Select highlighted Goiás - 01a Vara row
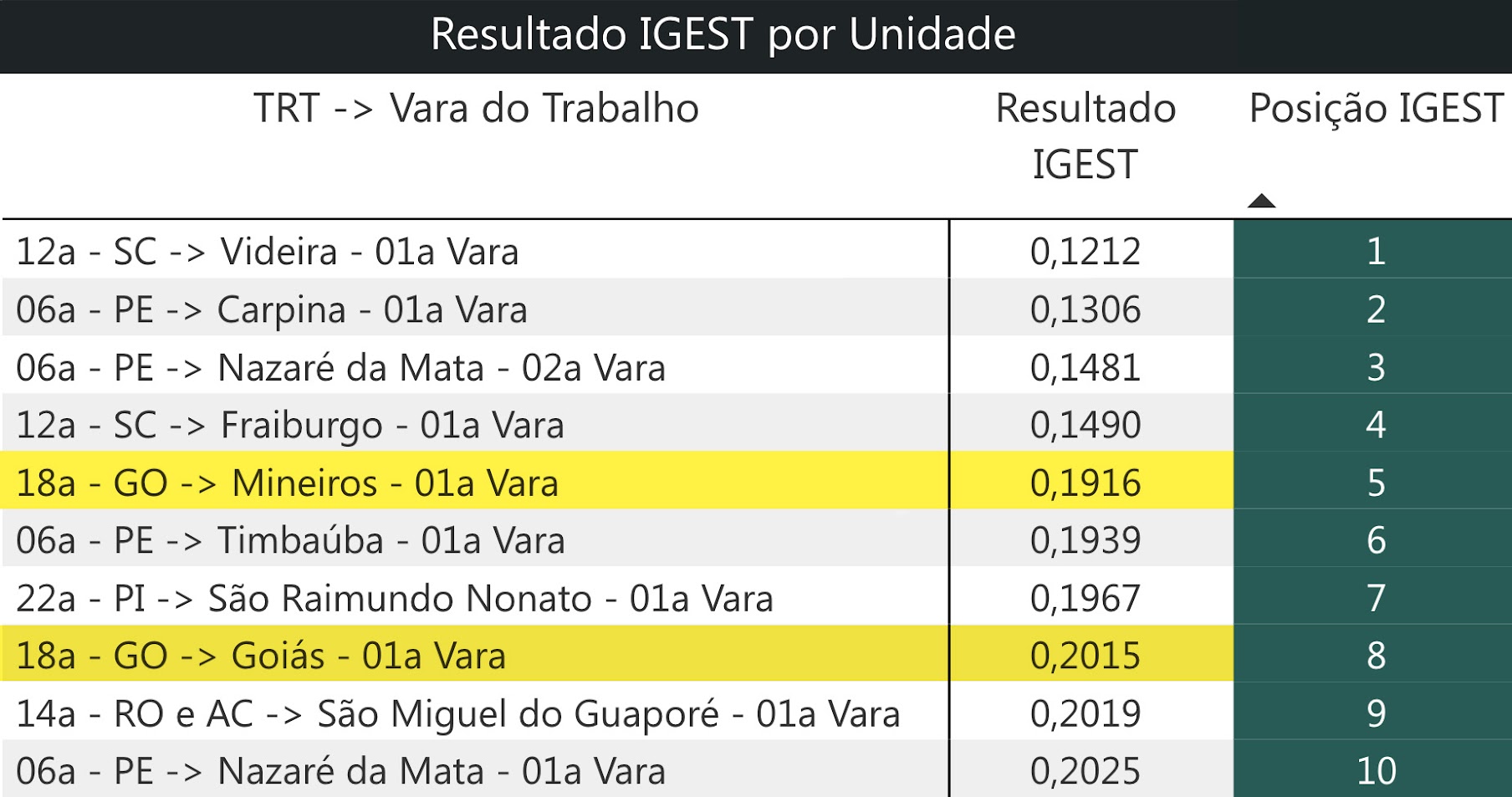The width and height of the screenshot is (1512, 797). pos(261,657)
